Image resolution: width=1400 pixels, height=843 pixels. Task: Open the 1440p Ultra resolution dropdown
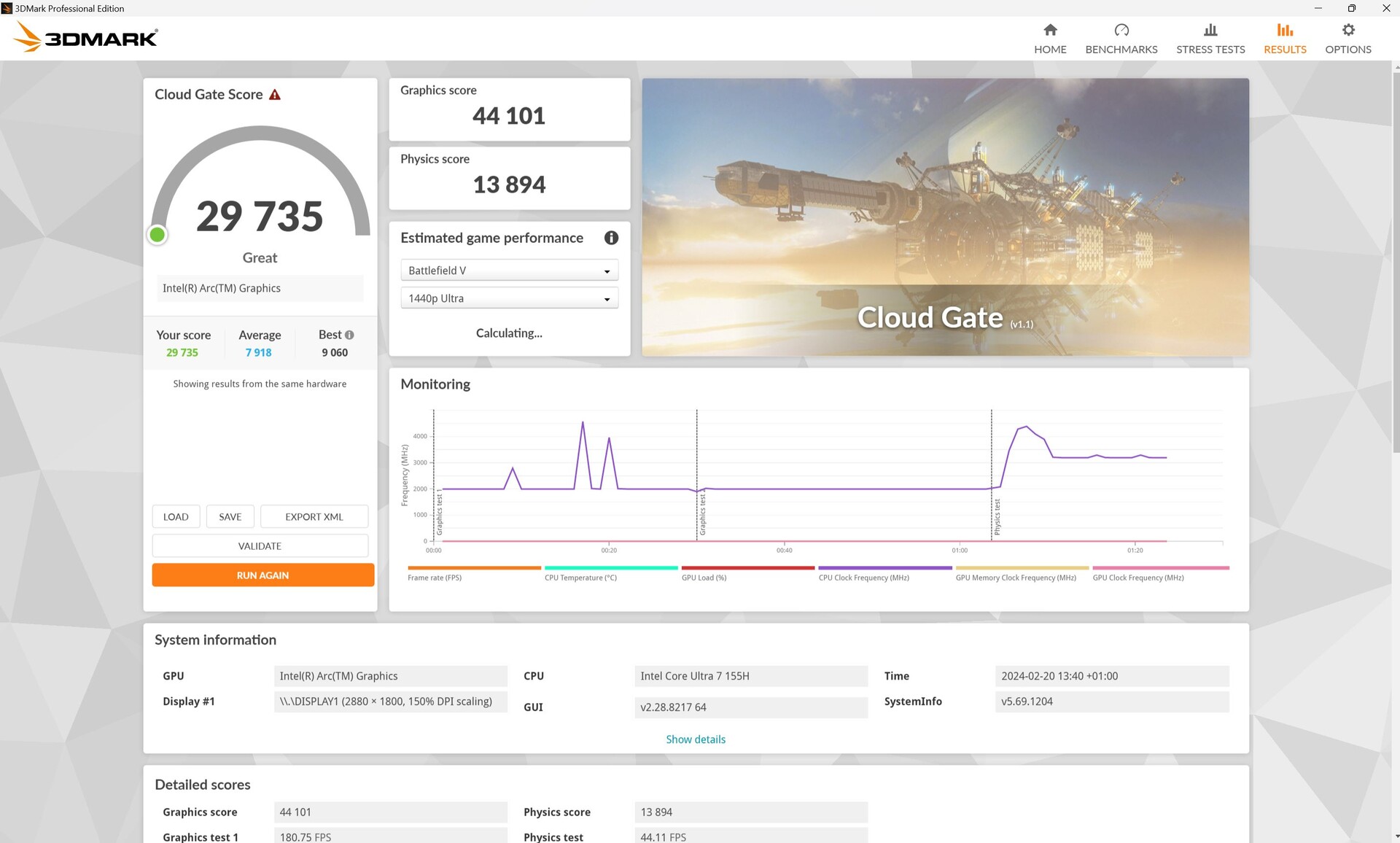pyautogui.click(x=509, y=298)
